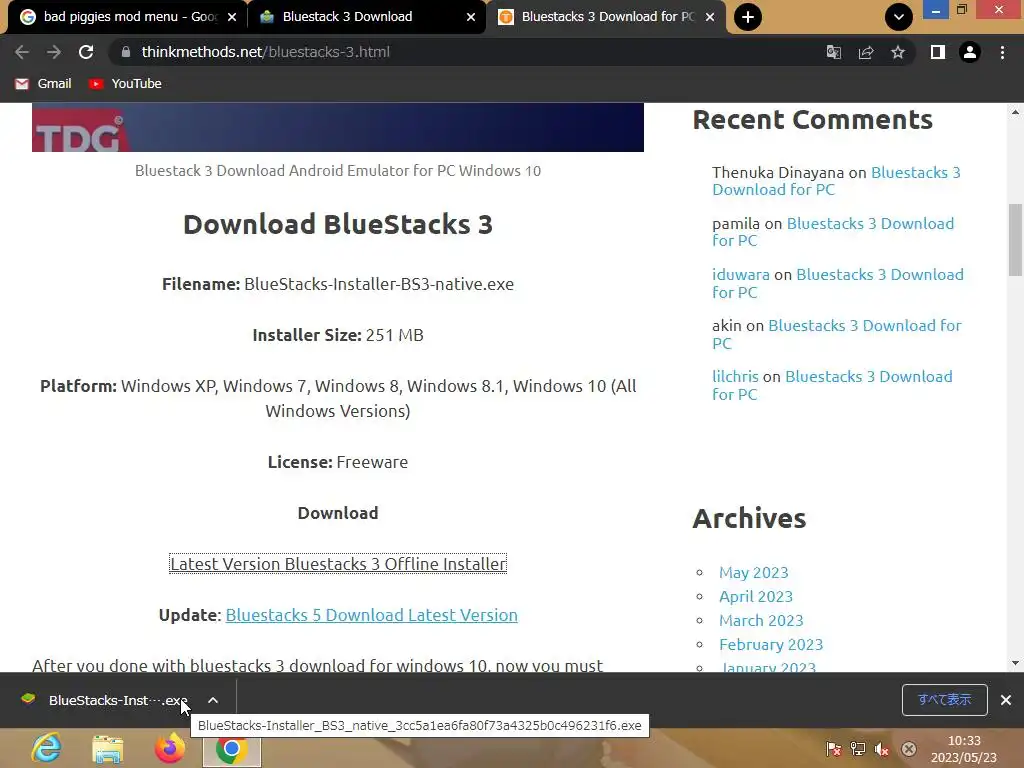Image resolution: width=1024 pixels, height=768 pixels.
Task: Open the taskbar clock and date
Action: tap(964, 749)
